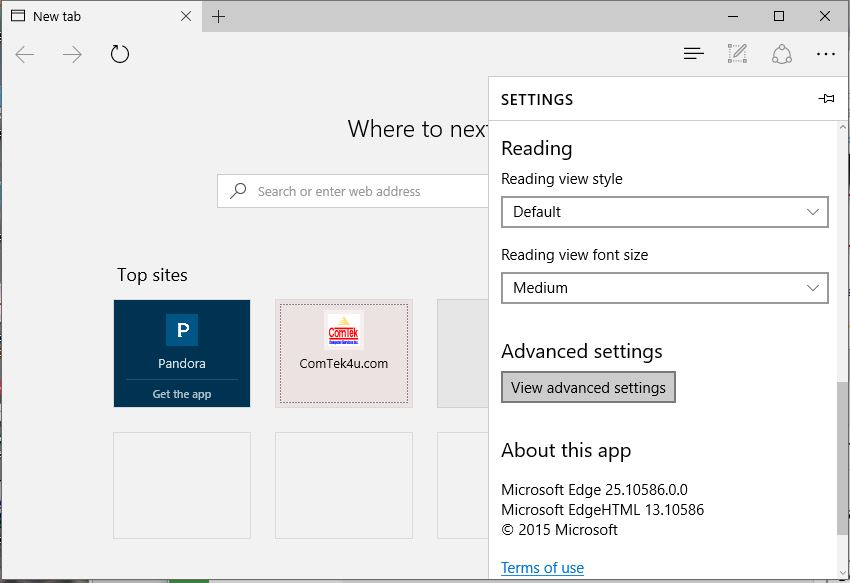Click the © 2015 Microsoft text
Image resolution: width=850 pixels, height=583 pixels.
click(x=559, y=530)
